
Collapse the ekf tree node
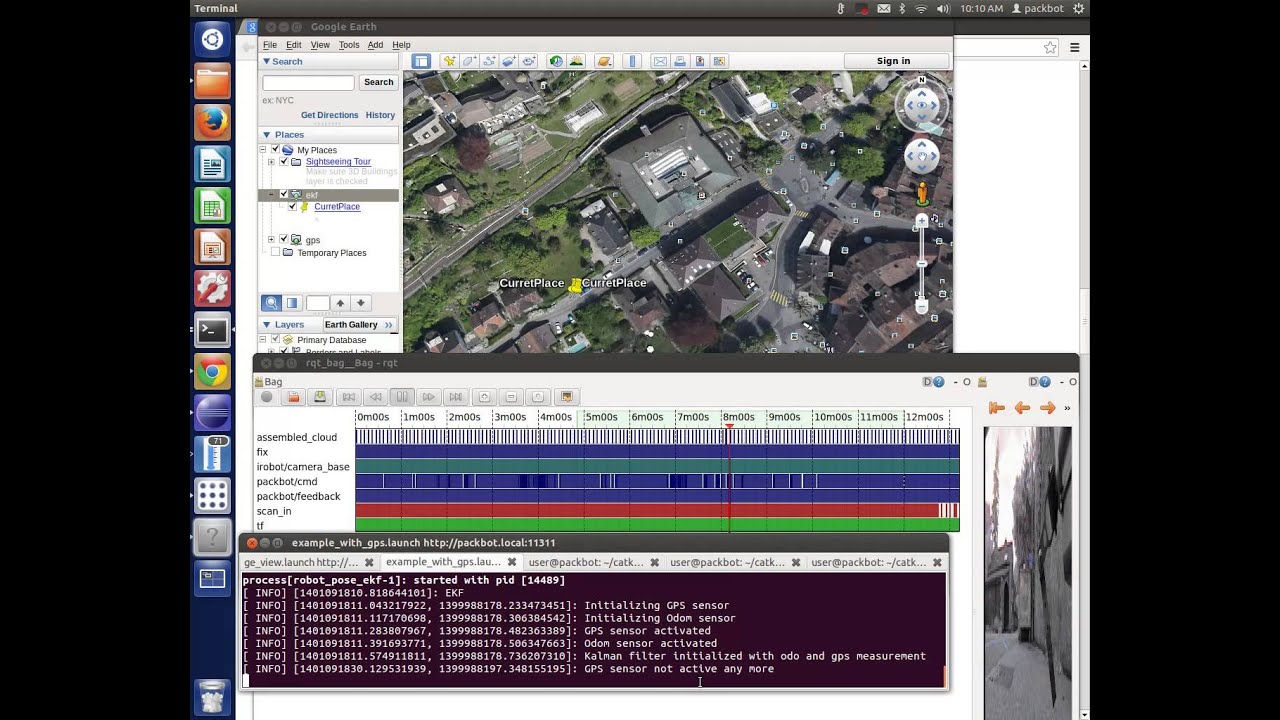[x=271, y=195]
